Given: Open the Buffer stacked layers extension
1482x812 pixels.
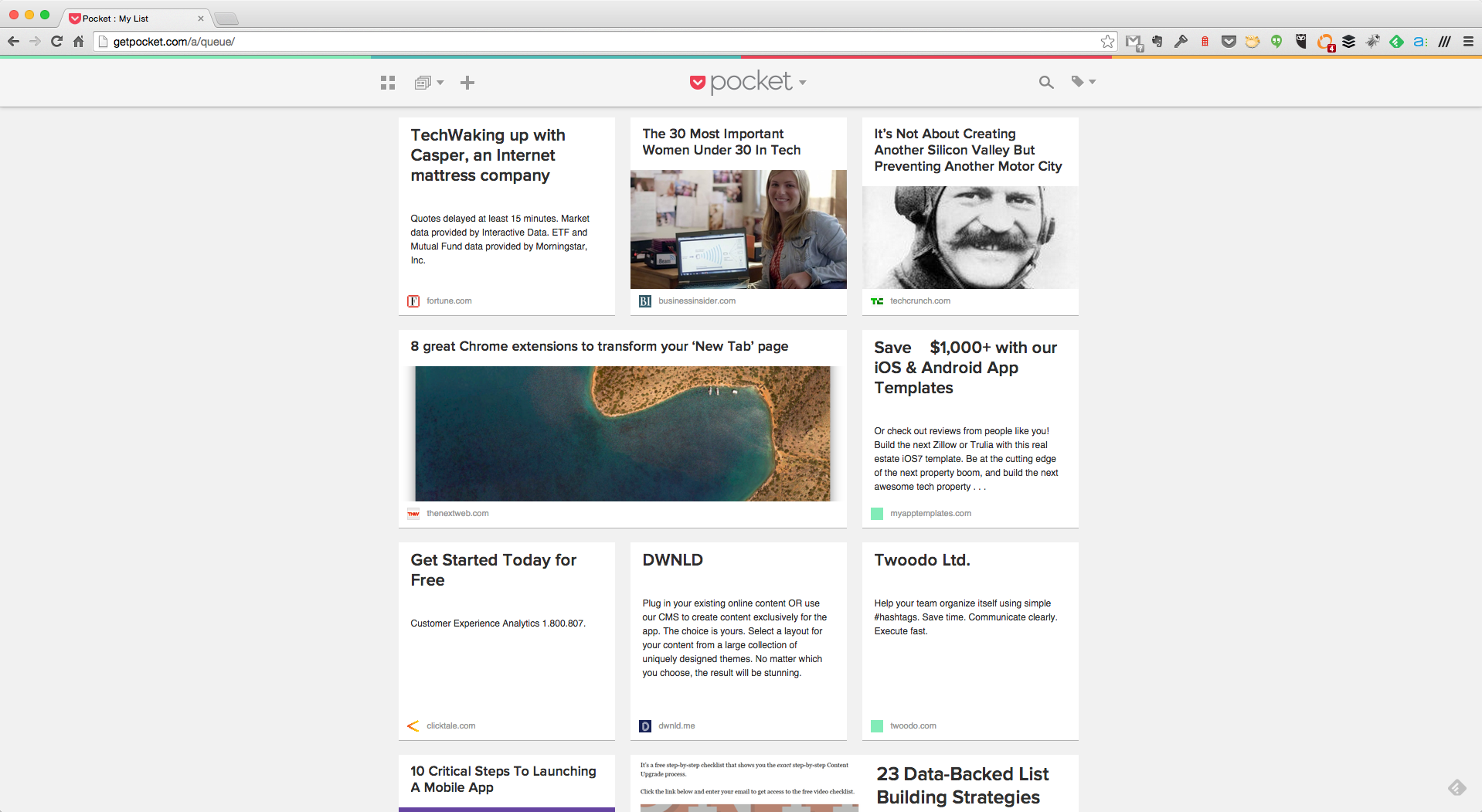Looking at the screenshot, I should tap(1349, 42).
